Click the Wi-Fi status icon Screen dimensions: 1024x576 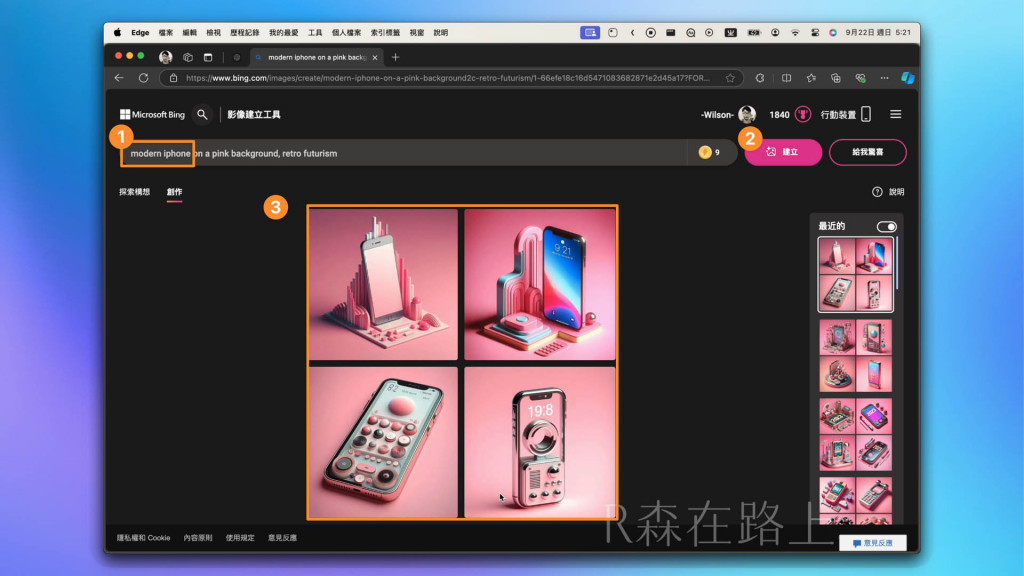click(x=795, y=32)
